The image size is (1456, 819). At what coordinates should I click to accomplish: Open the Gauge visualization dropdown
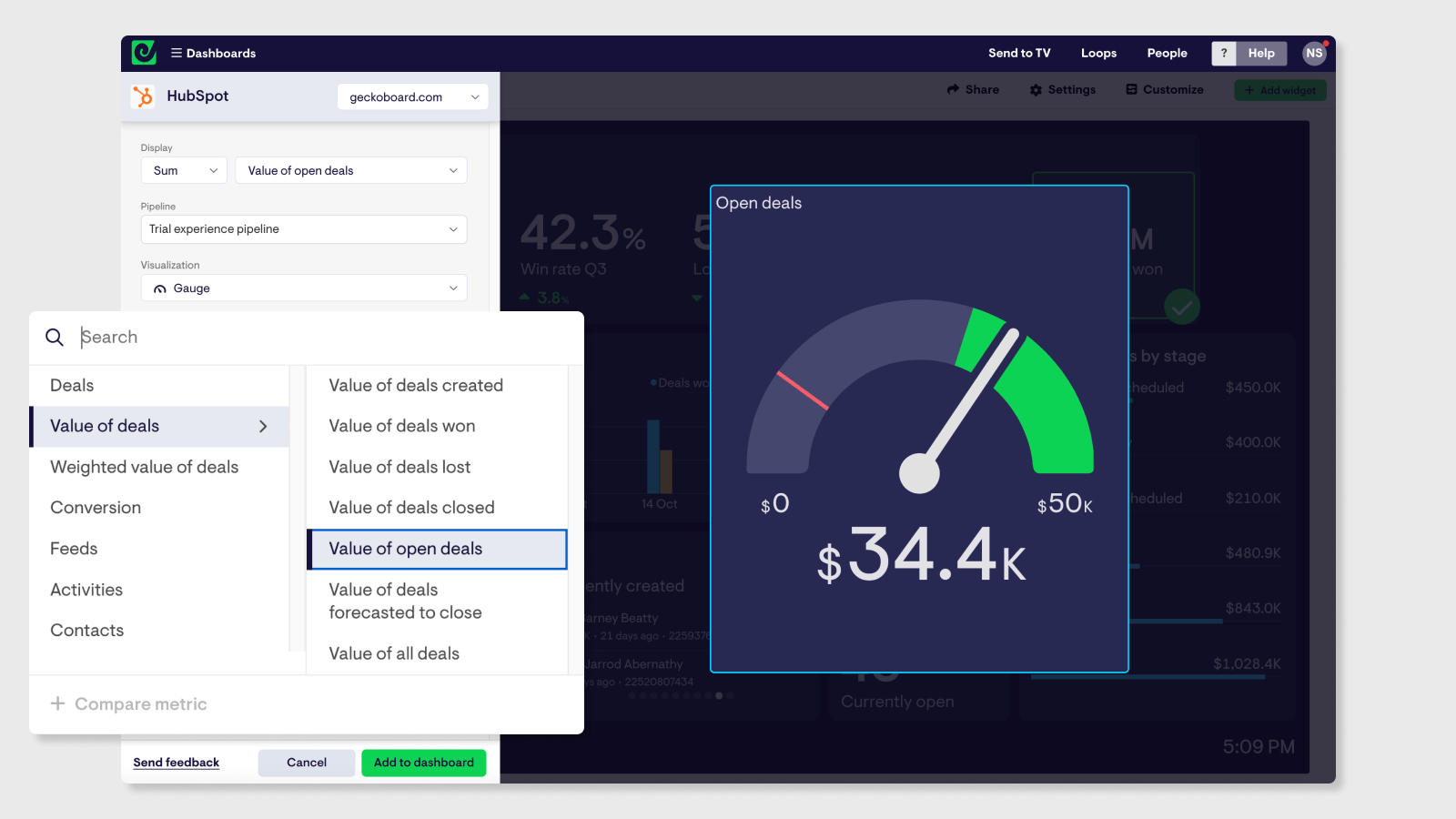tap(303, 288)
